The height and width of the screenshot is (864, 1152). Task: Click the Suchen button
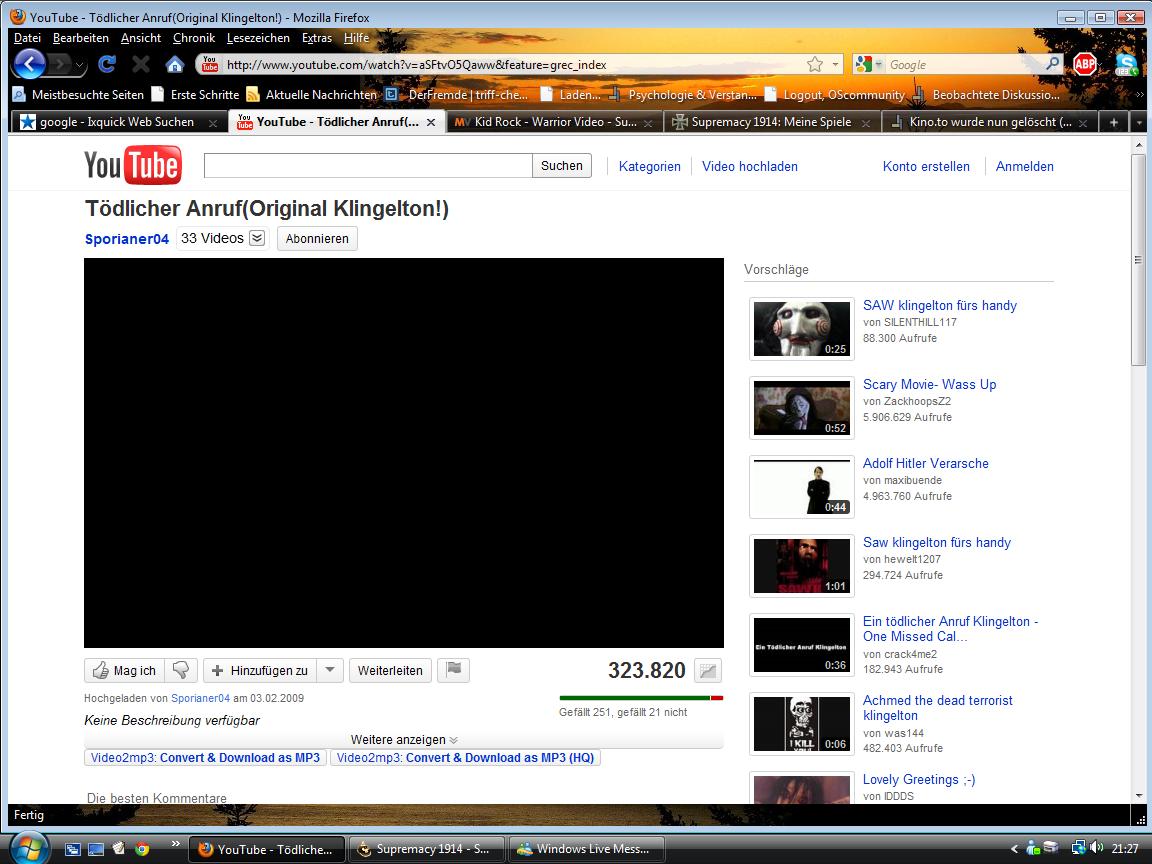pyautogui.click(x=562, y=165)
